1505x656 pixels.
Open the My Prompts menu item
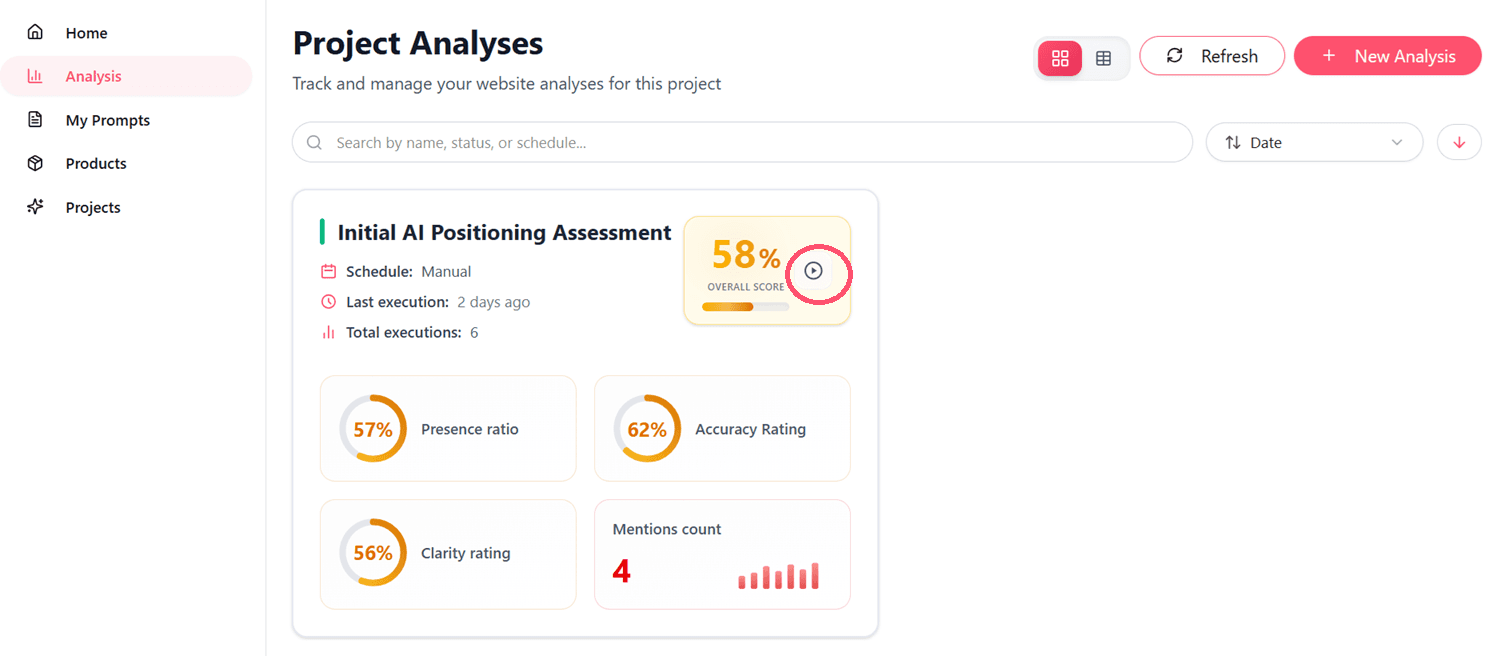point(108,120)
